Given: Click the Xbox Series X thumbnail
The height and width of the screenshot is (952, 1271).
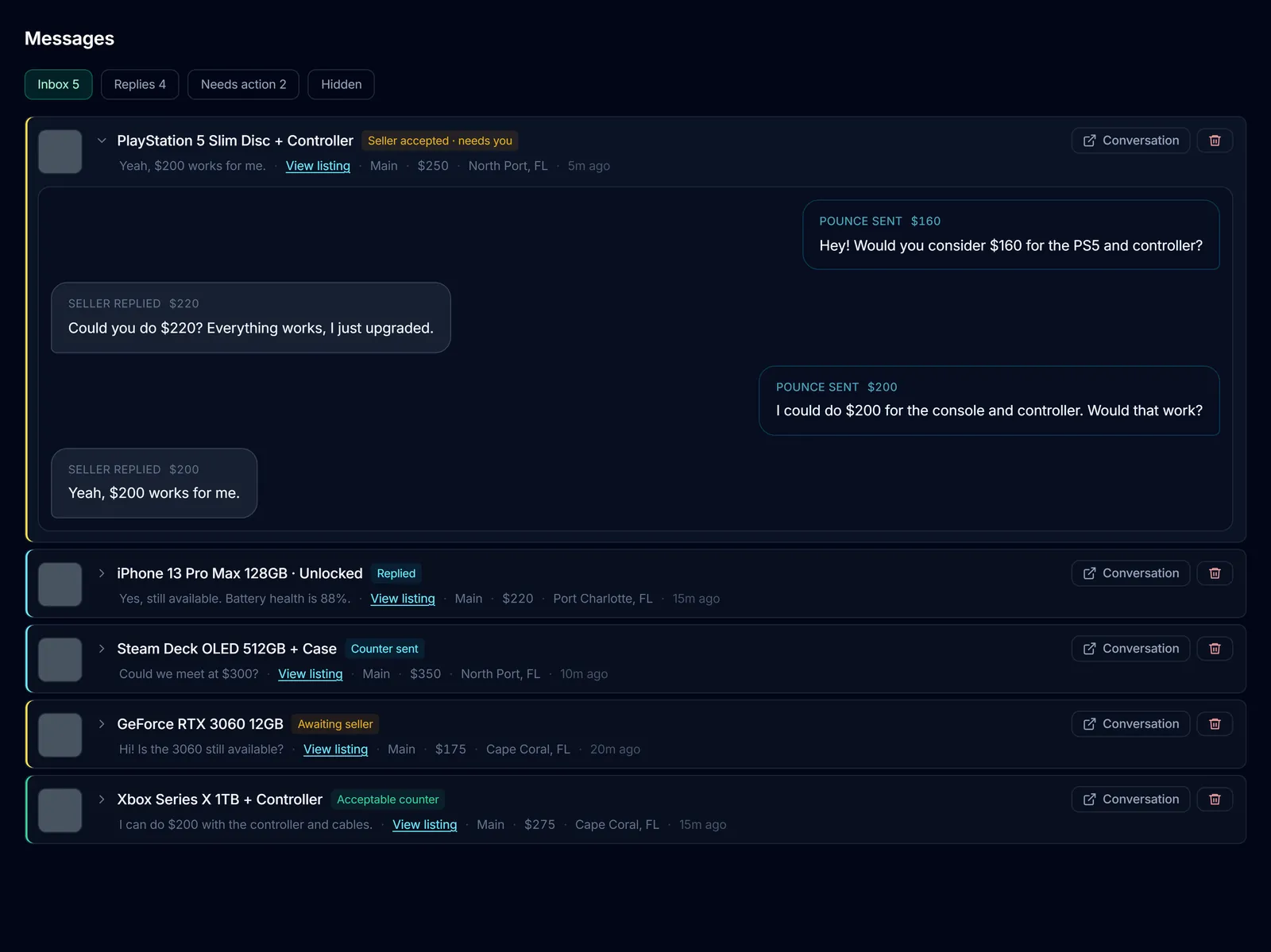Looking at the screenshot, I should pos(60,811).
